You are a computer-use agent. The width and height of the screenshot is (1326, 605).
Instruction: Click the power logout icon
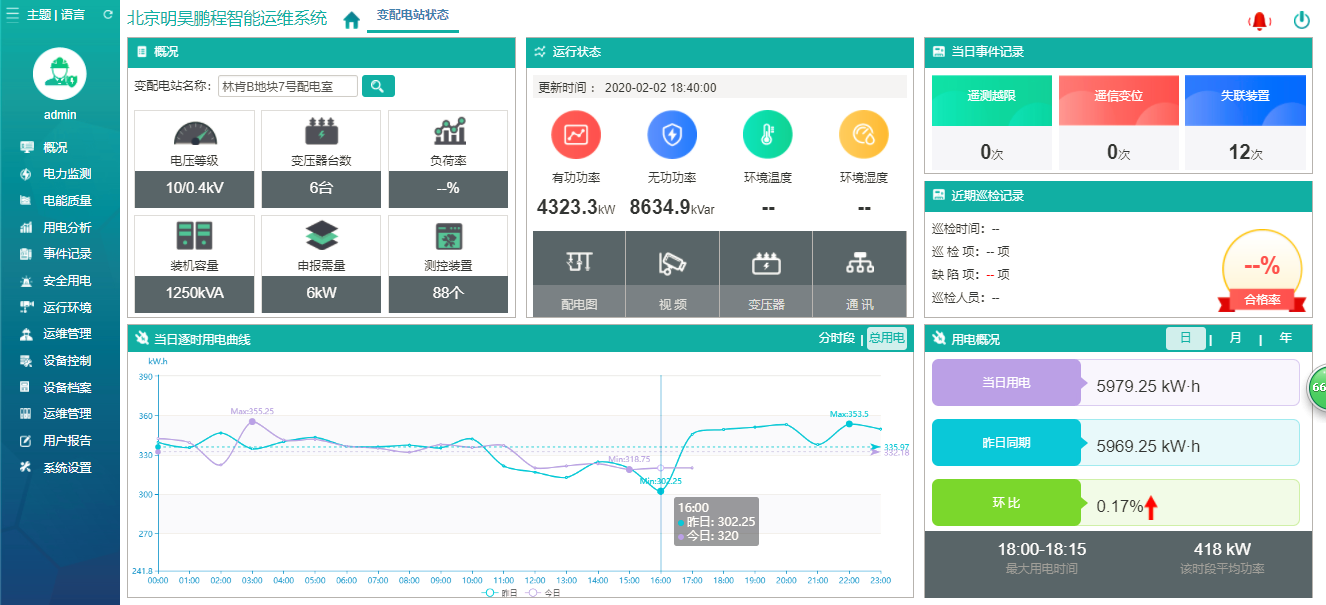tap(1302, 19)
